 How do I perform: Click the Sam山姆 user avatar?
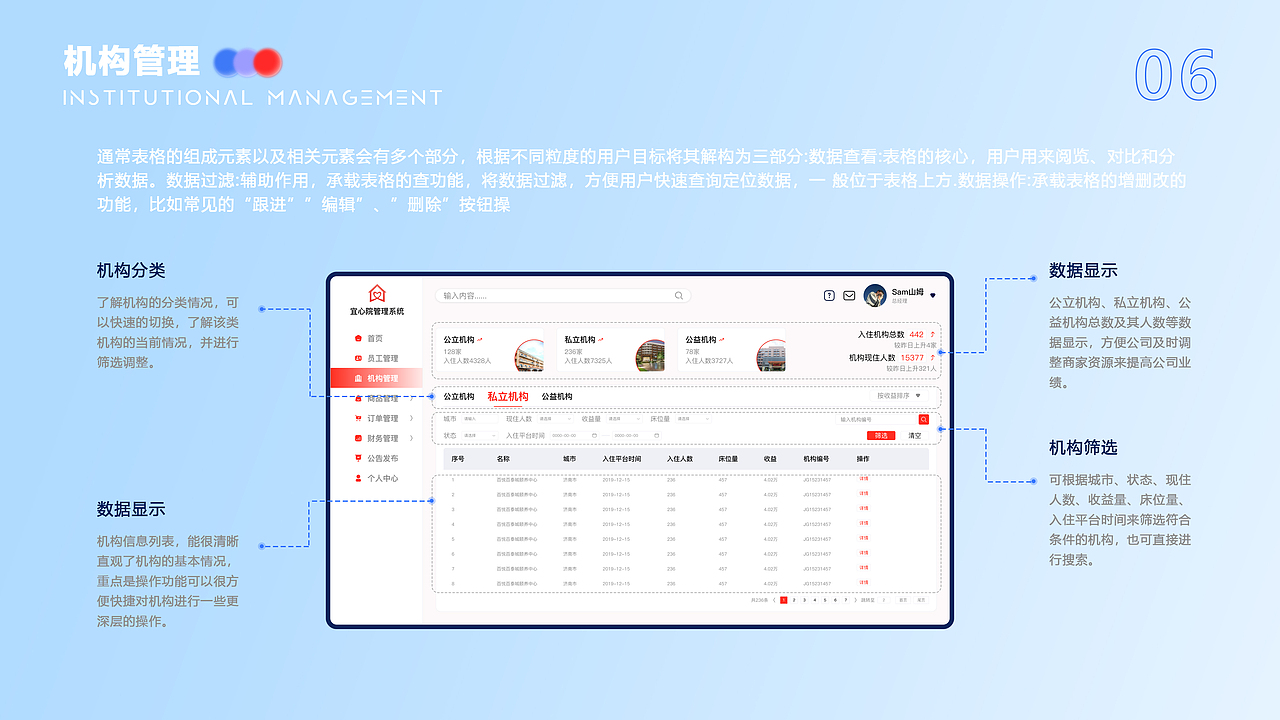click(875, 295)
